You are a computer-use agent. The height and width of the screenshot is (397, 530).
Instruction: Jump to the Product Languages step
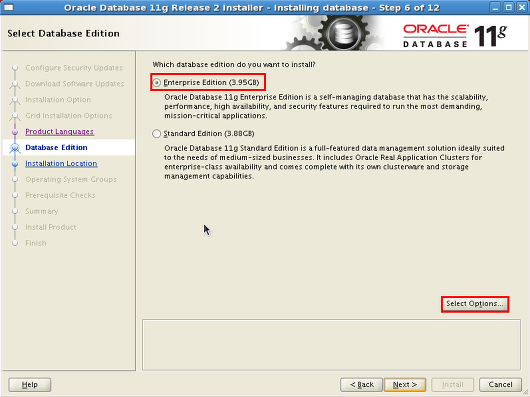point(59,131)
